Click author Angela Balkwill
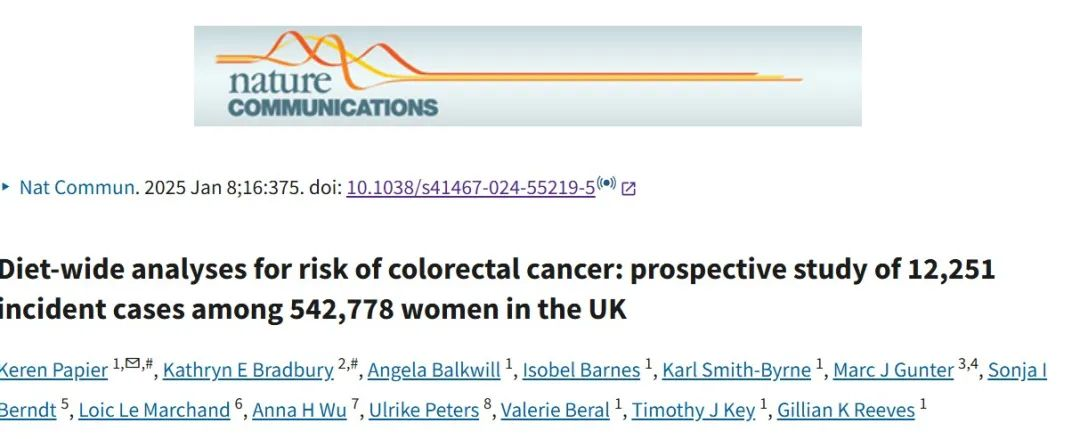The width and height of the screenshot is (1080, 439). pyautogui.click(x=434, y=370)
